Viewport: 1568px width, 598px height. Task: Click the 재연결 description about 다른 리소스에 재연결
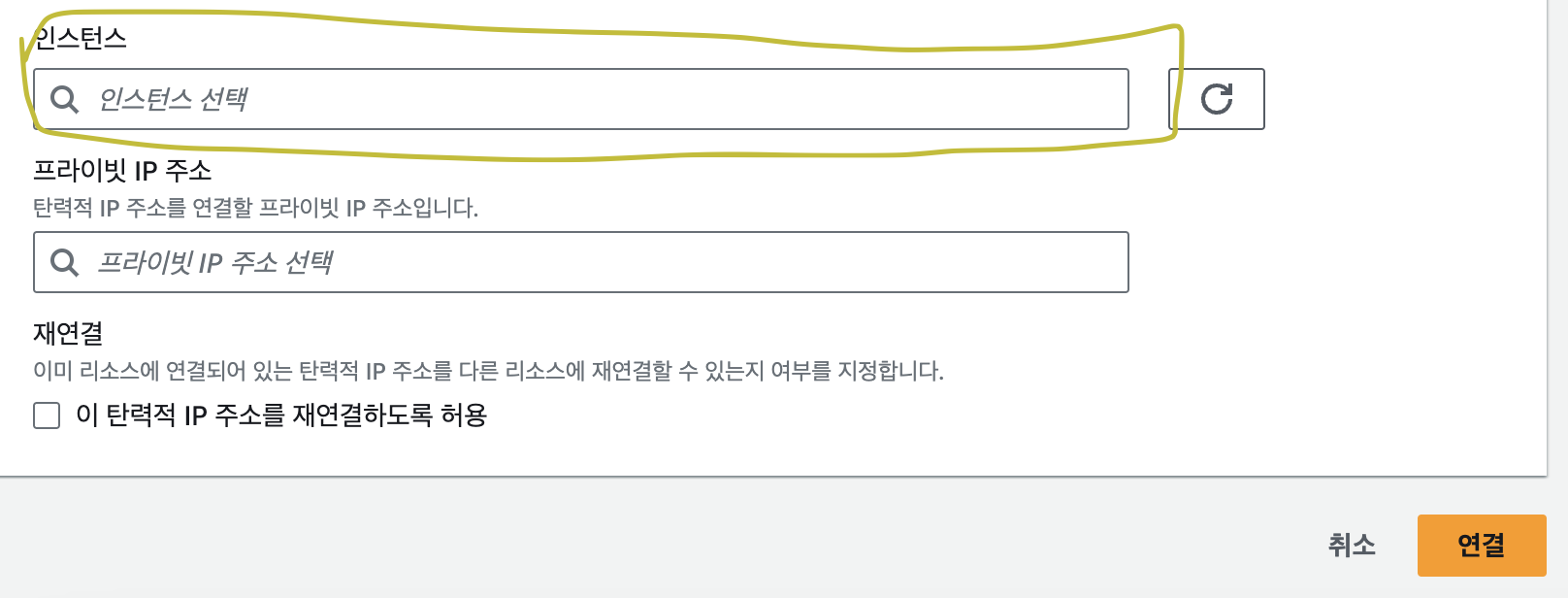tap(488, 371)
